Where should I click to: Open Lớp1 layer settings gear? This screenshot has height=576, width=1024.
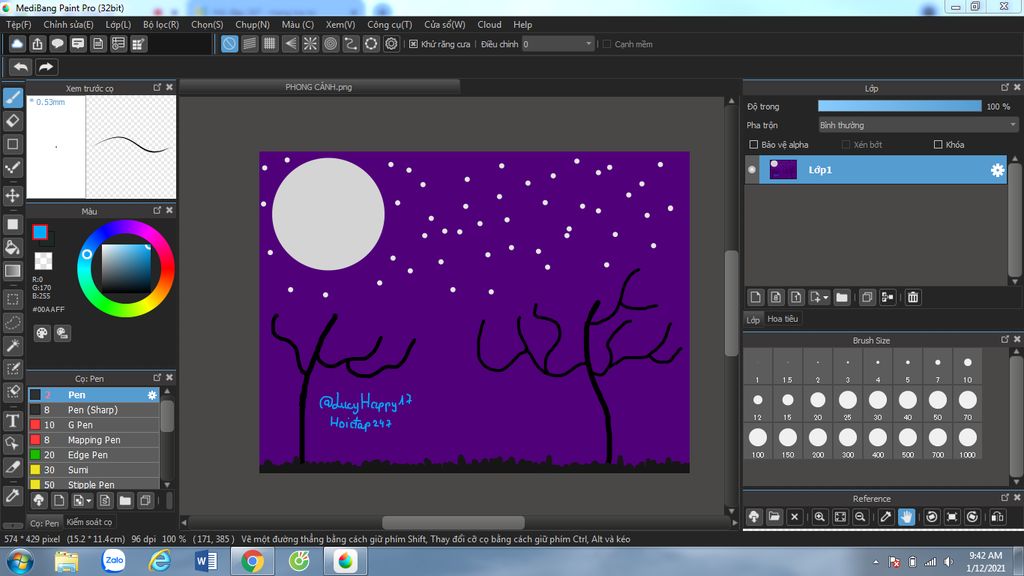[997, 170]
